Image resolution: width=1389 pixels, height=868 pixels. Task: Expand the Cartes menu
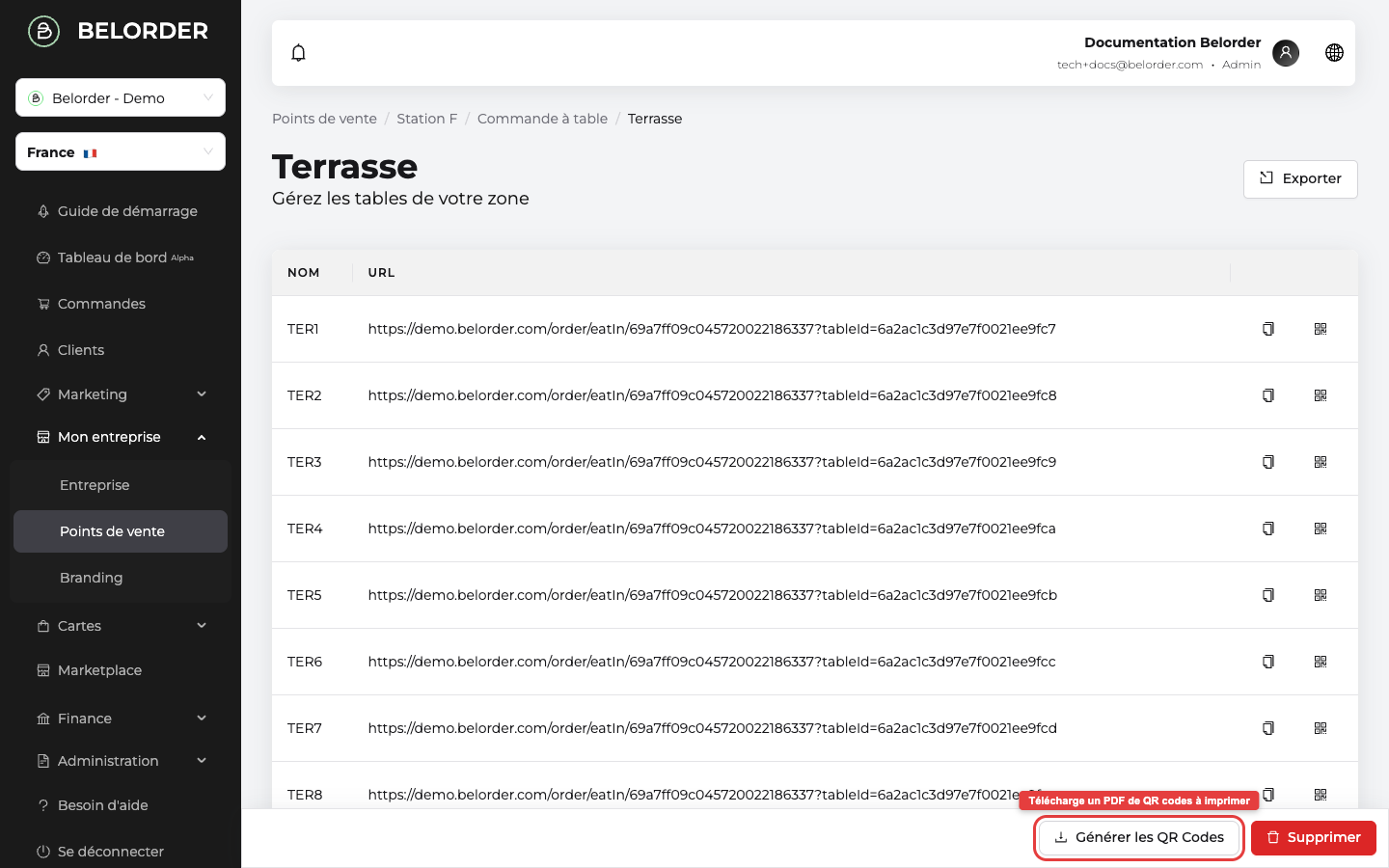point(121,626)
